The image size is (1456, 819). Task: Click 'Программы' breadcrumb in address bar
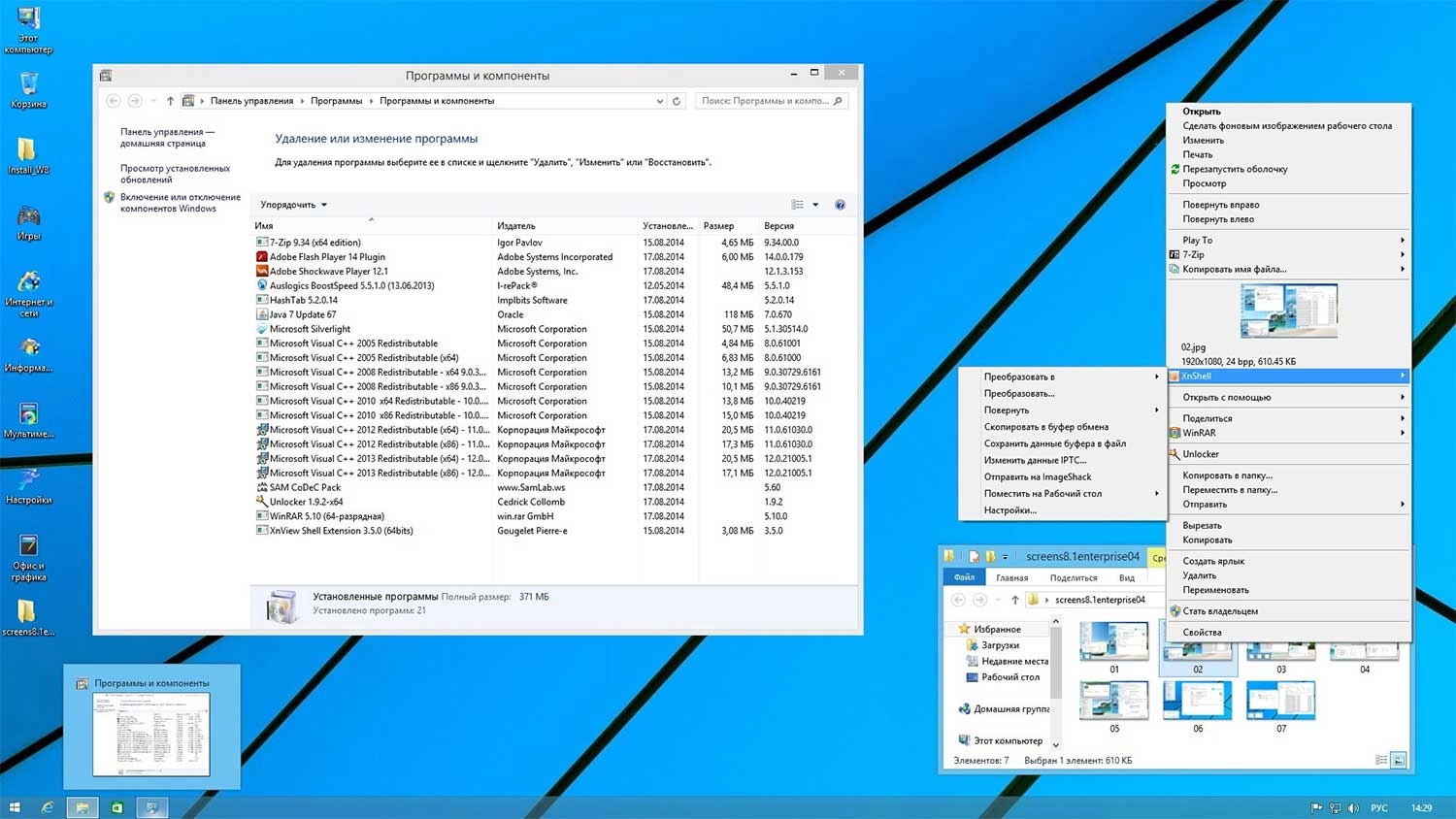(336, 101)
